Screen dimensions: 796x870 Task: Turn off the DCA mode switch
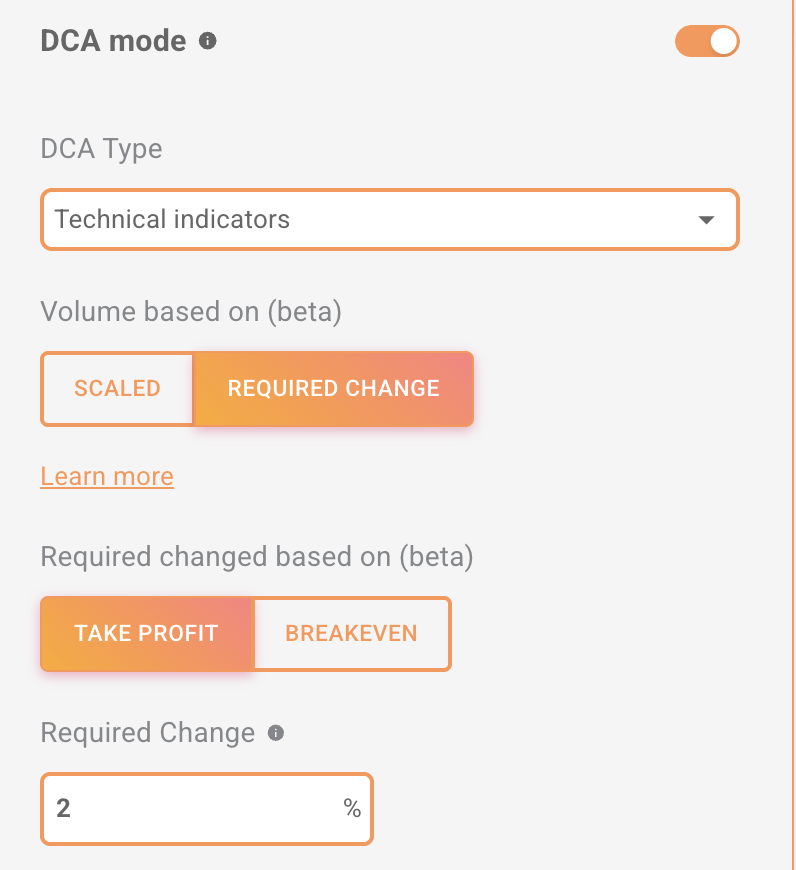[707, 41]
